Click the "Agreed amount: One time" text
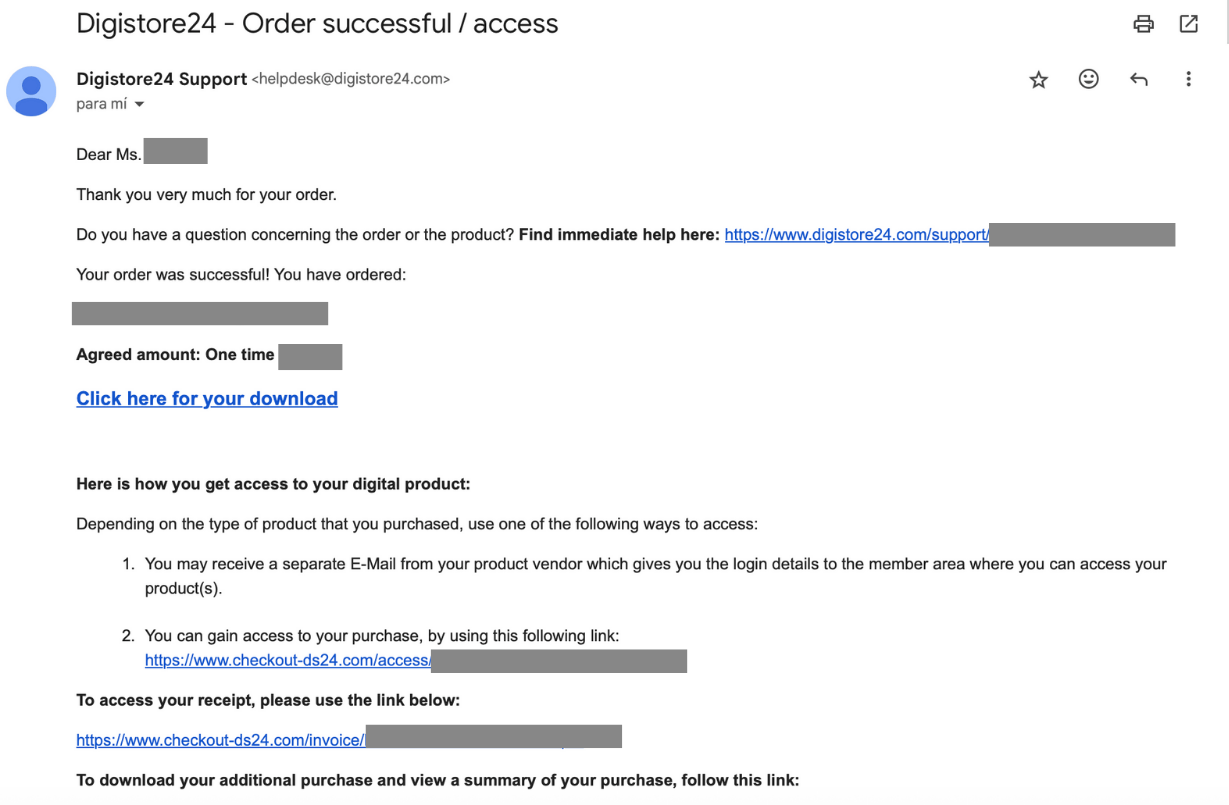 click(x=175, y=355)
